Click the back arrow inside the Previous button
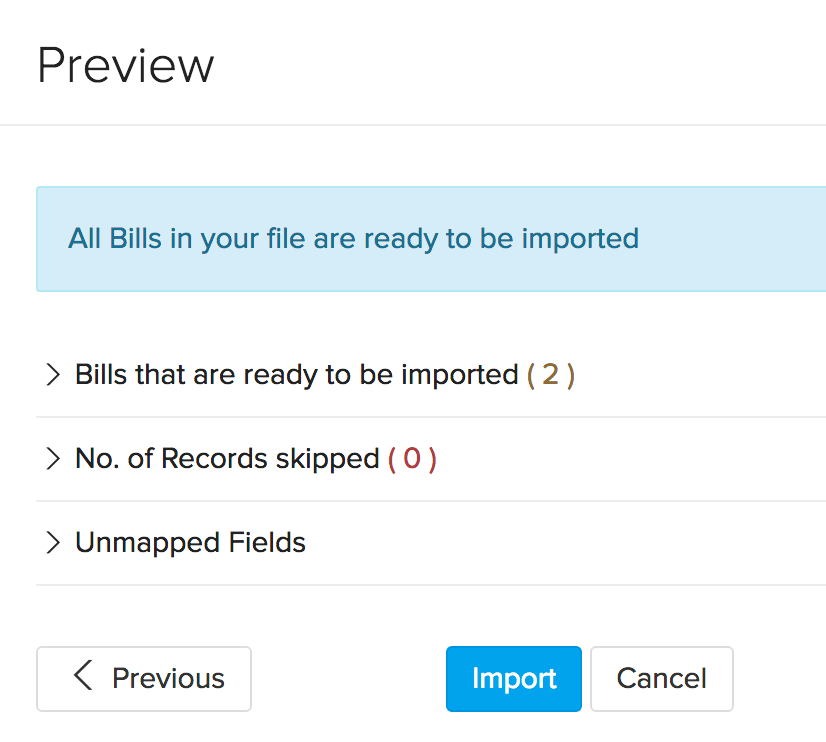The height and width of the screenshot is (742, 826). (x=83, y=678)
